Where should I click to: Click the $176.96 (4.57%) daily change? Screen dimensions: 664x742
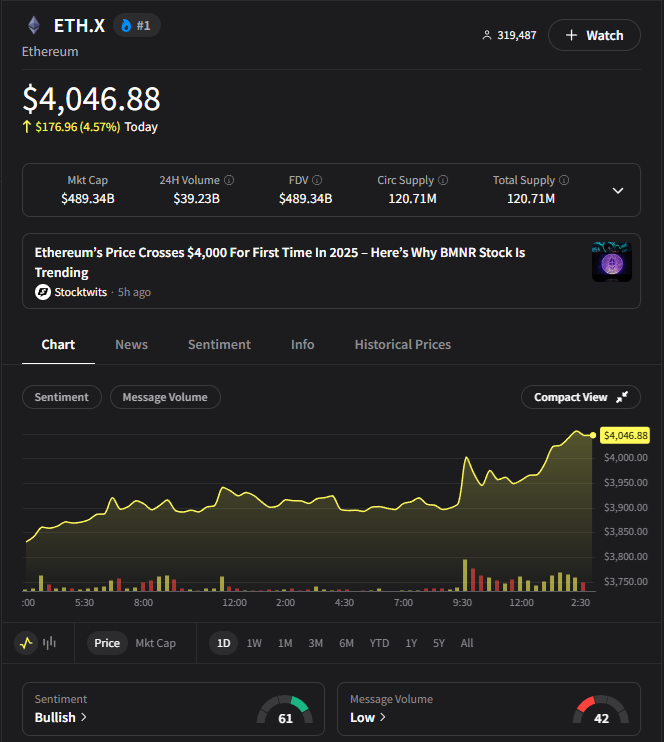(x=78, y=127)
